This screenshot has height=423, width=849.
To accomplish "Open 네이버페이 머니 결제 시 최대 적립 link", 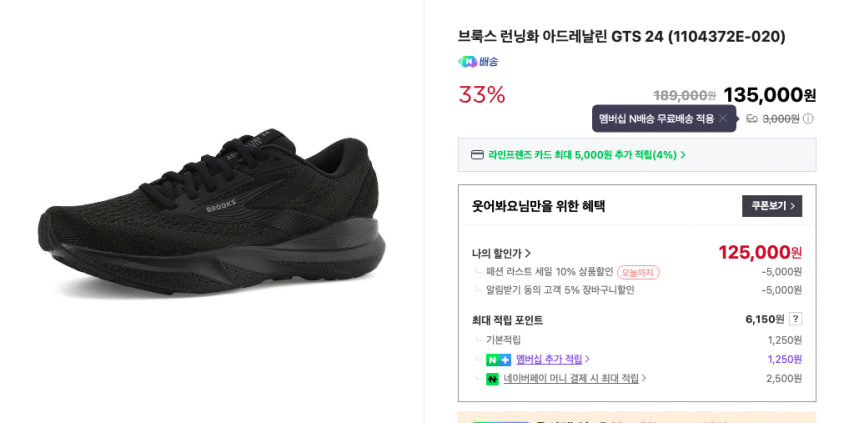I will pyautogui.click(x=574, y=379).
